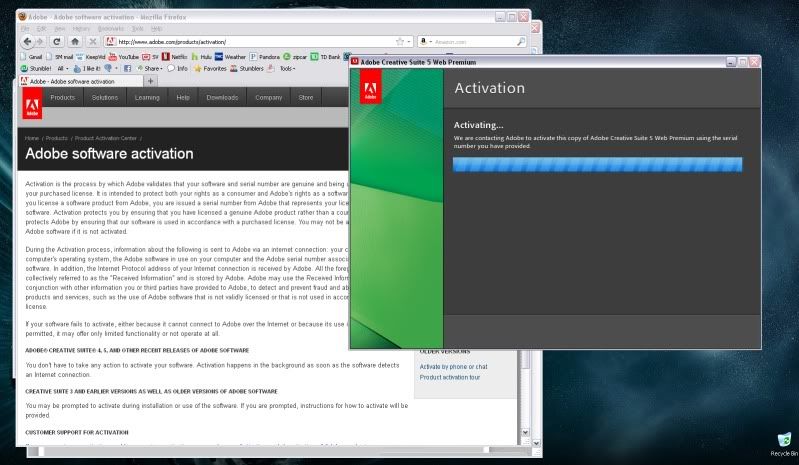Open Solutions in Adobe site navigation
The width and height of the screenshot is (799, 465).
coord(104,97)
